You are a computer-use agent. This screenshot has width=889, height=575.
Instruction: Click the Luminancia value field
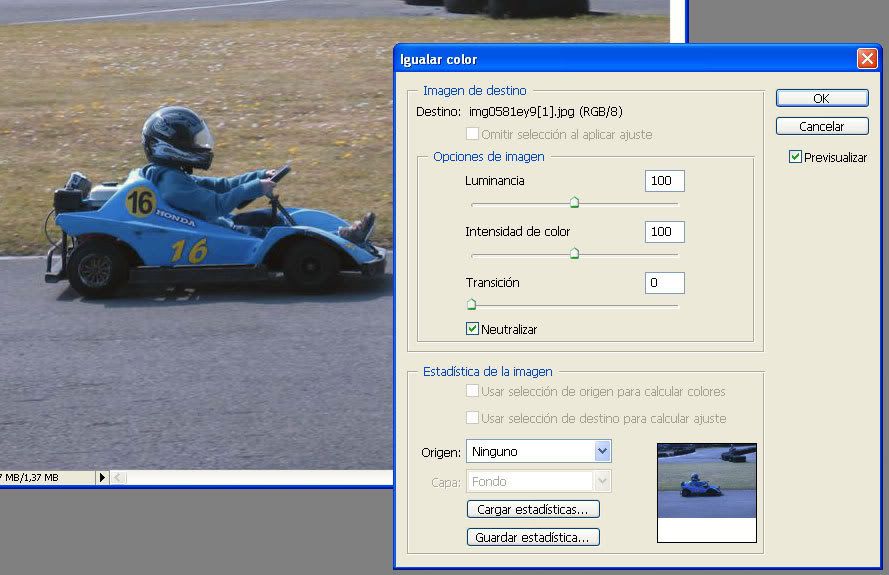point(664,181)
